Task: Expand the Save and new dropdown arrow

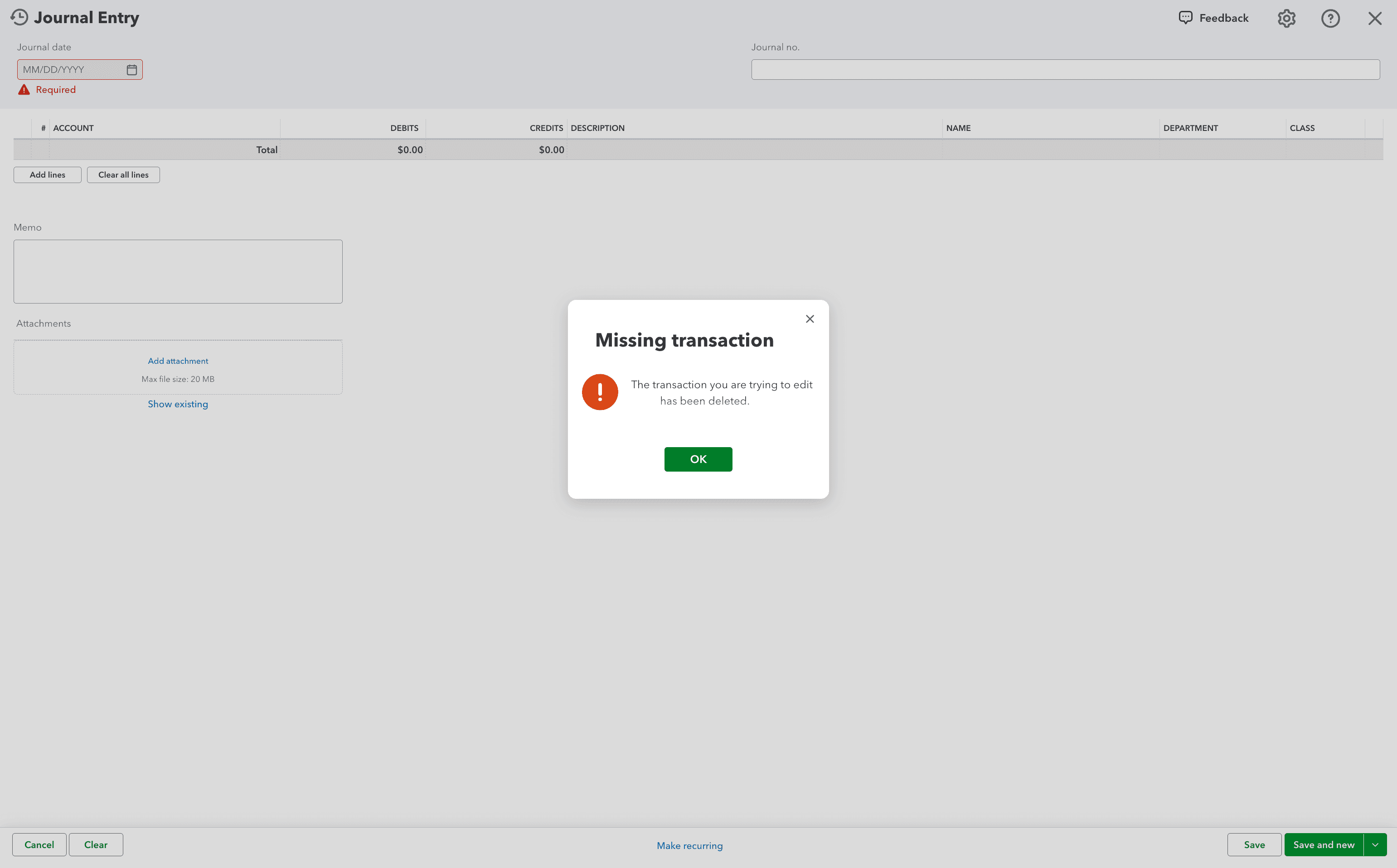Action: (1375, 844)
